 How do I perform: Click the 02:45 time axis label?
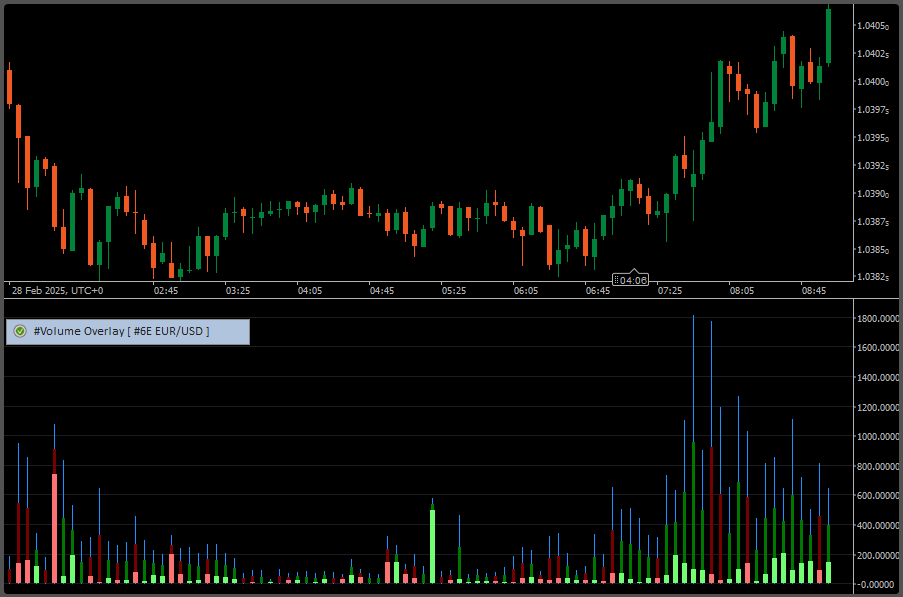click(165, 290)
